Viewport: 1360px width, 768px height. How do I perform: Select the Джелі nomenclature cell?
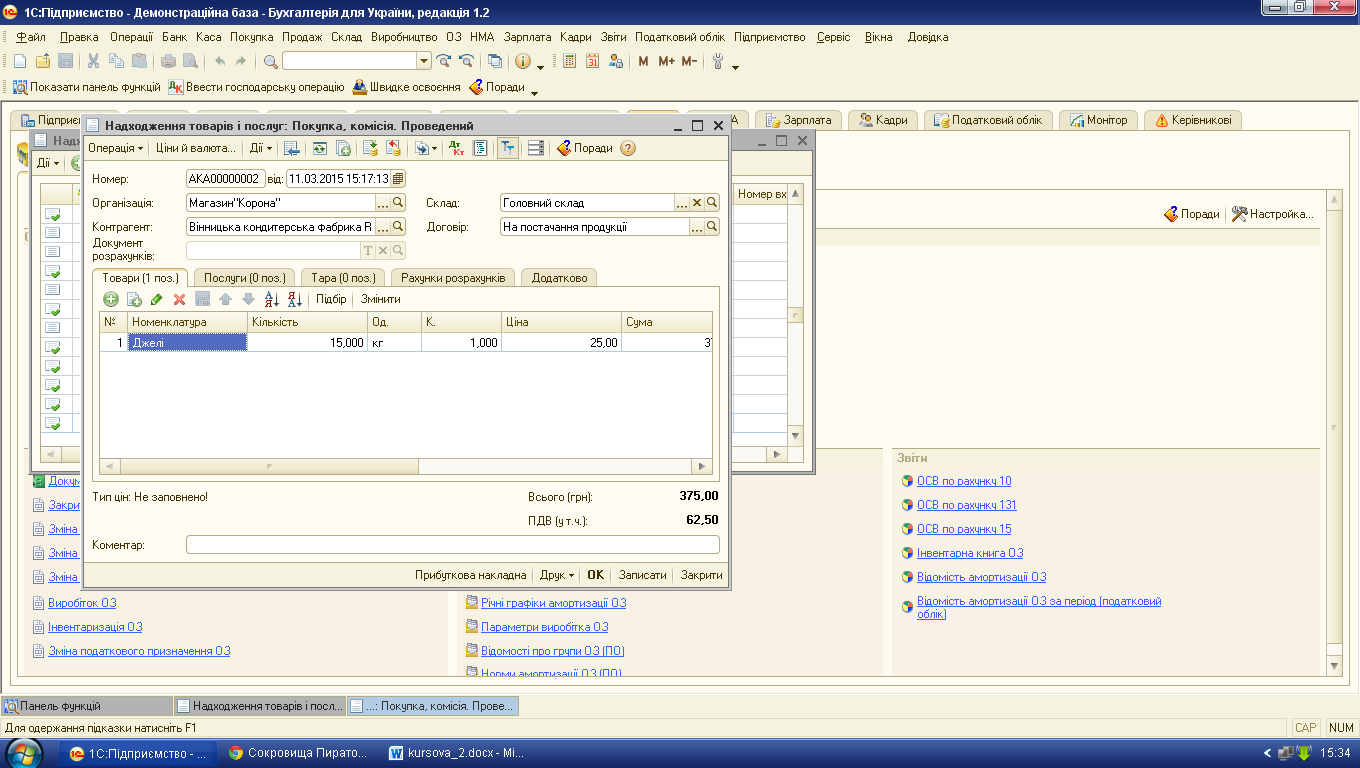[x=188, y=343]
